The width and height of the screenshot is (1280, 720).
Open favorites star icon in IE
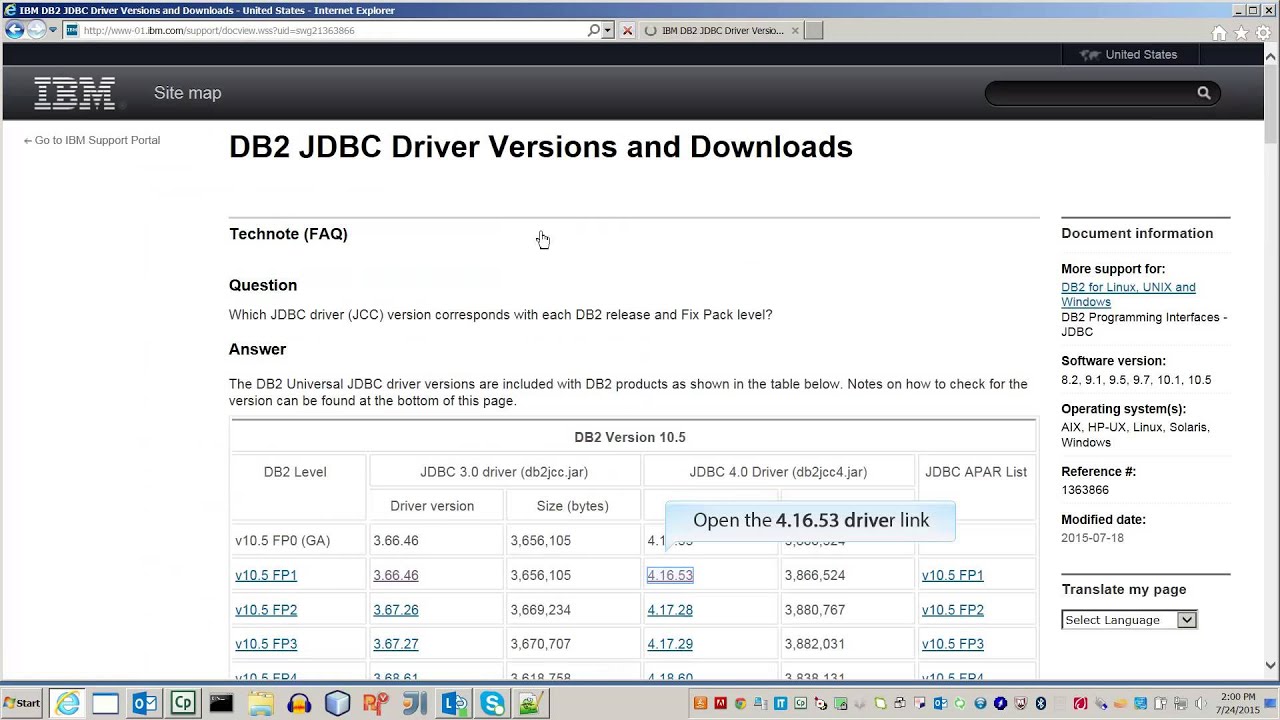point(1241,33)
